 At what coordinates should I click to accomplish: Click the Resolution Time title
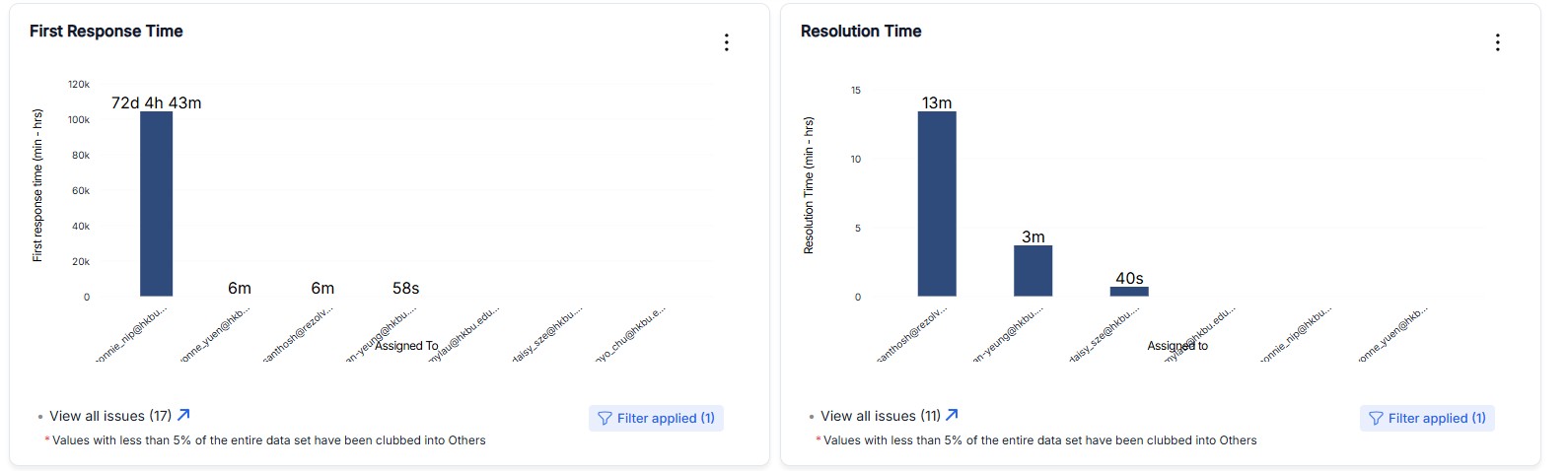coord(861,32)
